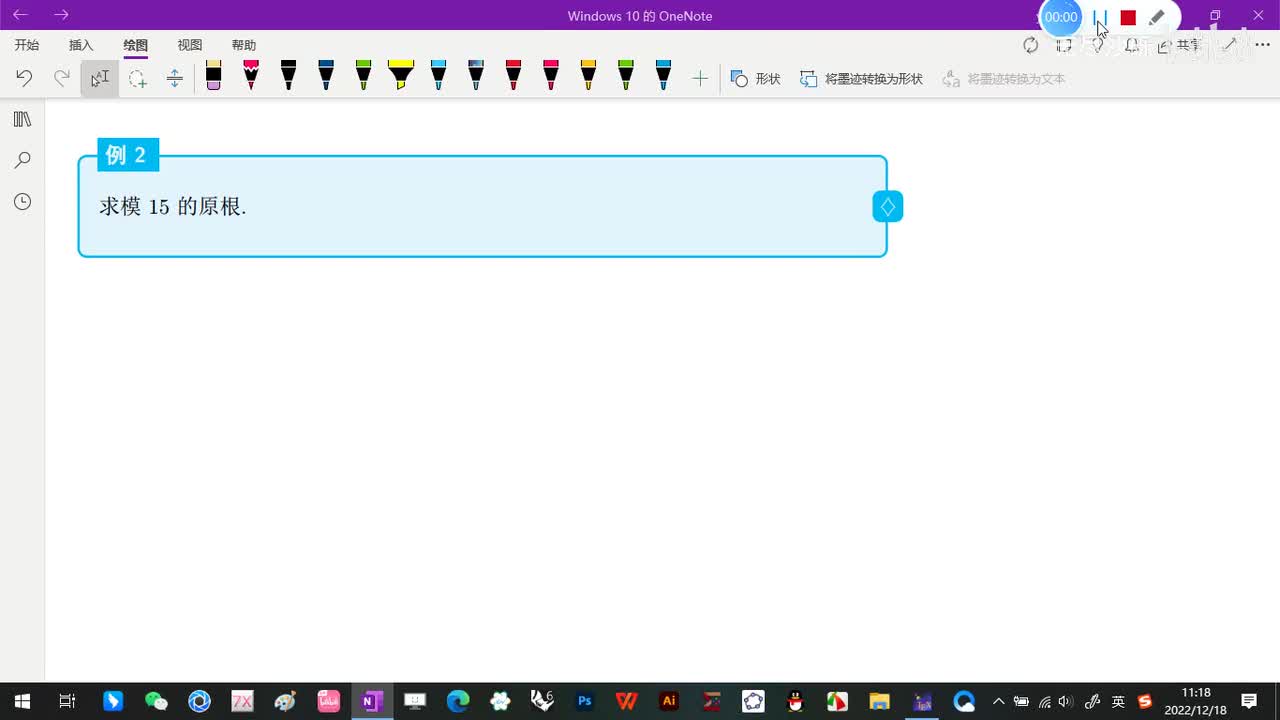The width and height of the screenshot is (1280, 720).
Task: Open the Windows Start menu
Action: (x=22, y=701)
